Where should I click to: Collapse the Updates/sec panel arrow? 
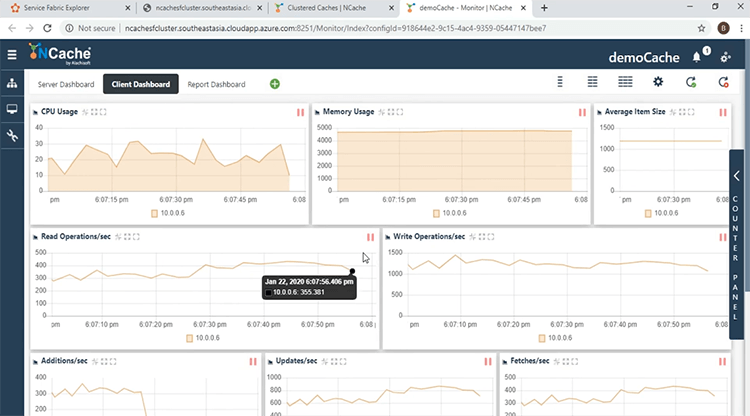(x=270, y=362)
